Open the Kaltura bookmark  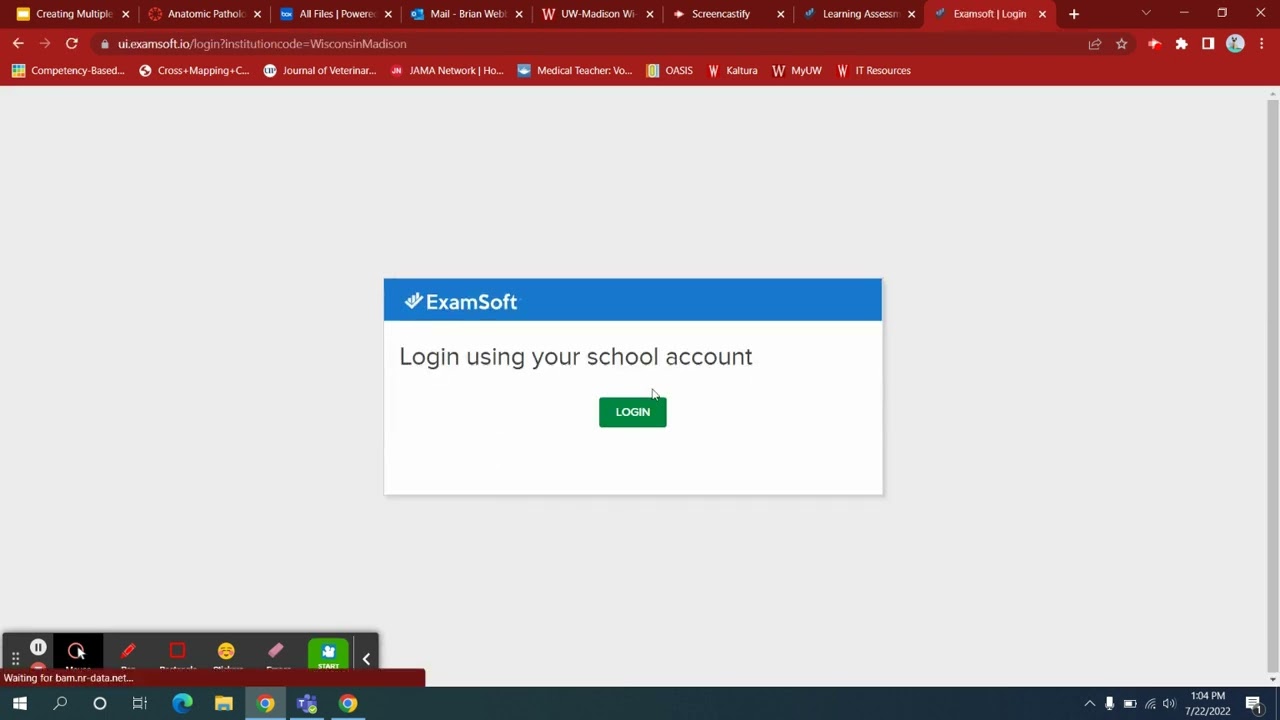pyautogui.click(x=732, y=71)
